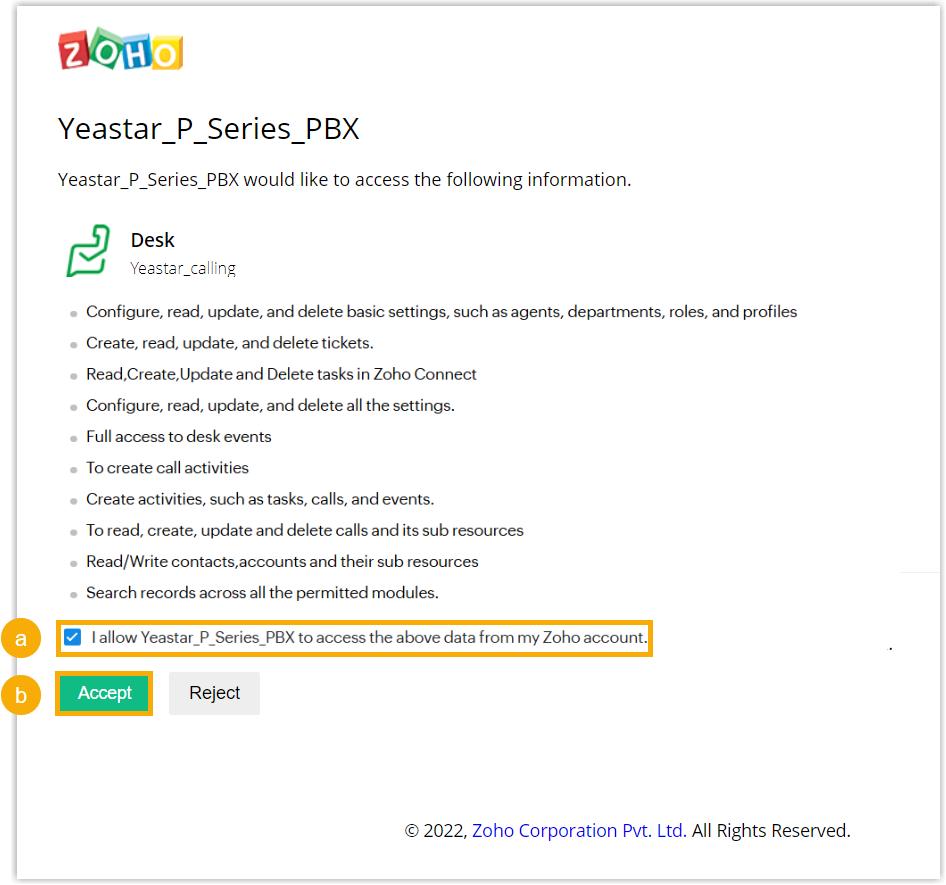
Task: Open the Zoho Corporation Pvt. Ltd. link
Action: click(579, 830)
